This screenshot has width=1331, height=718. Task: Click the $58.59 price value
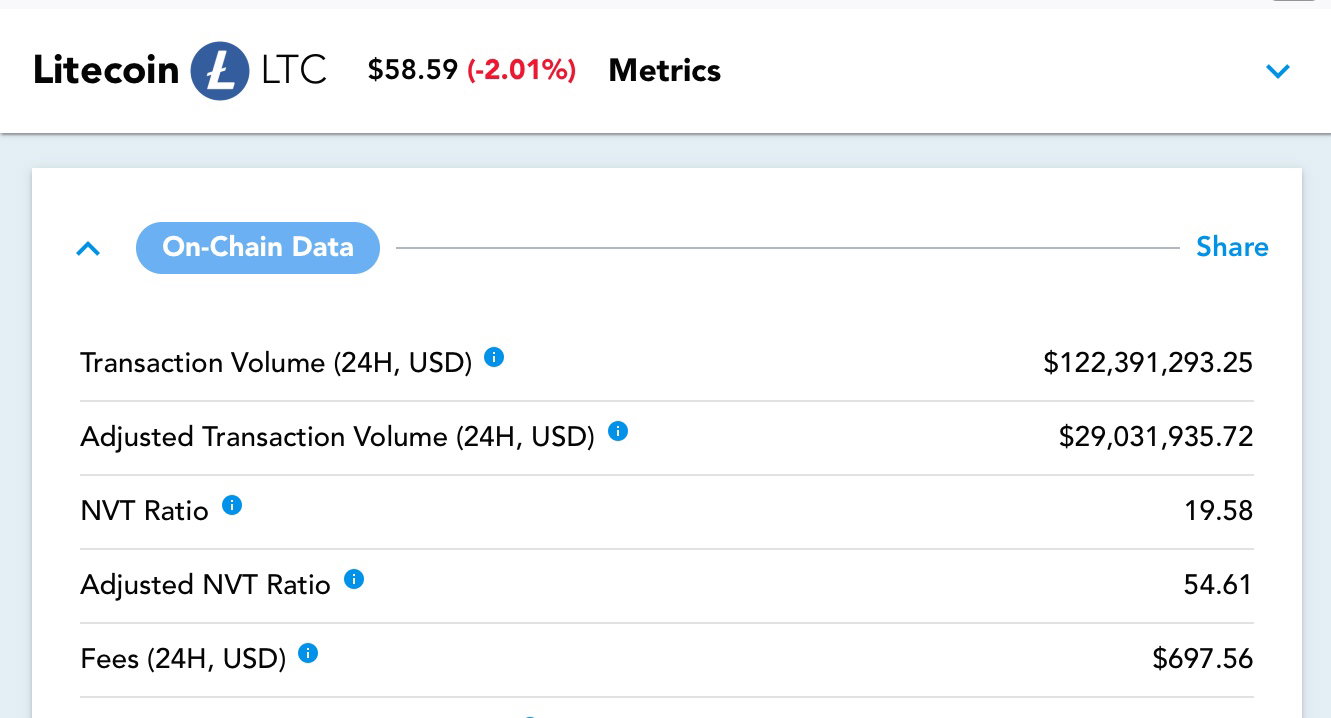tap(413, 70)
